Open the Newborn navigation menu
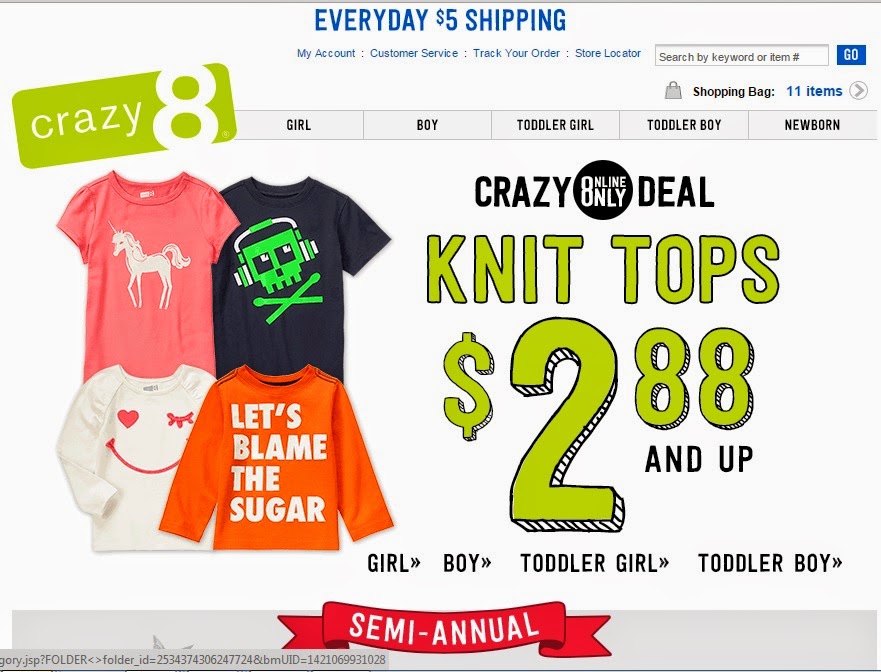Viewport: 881px width, 672px height. [812, 125]
